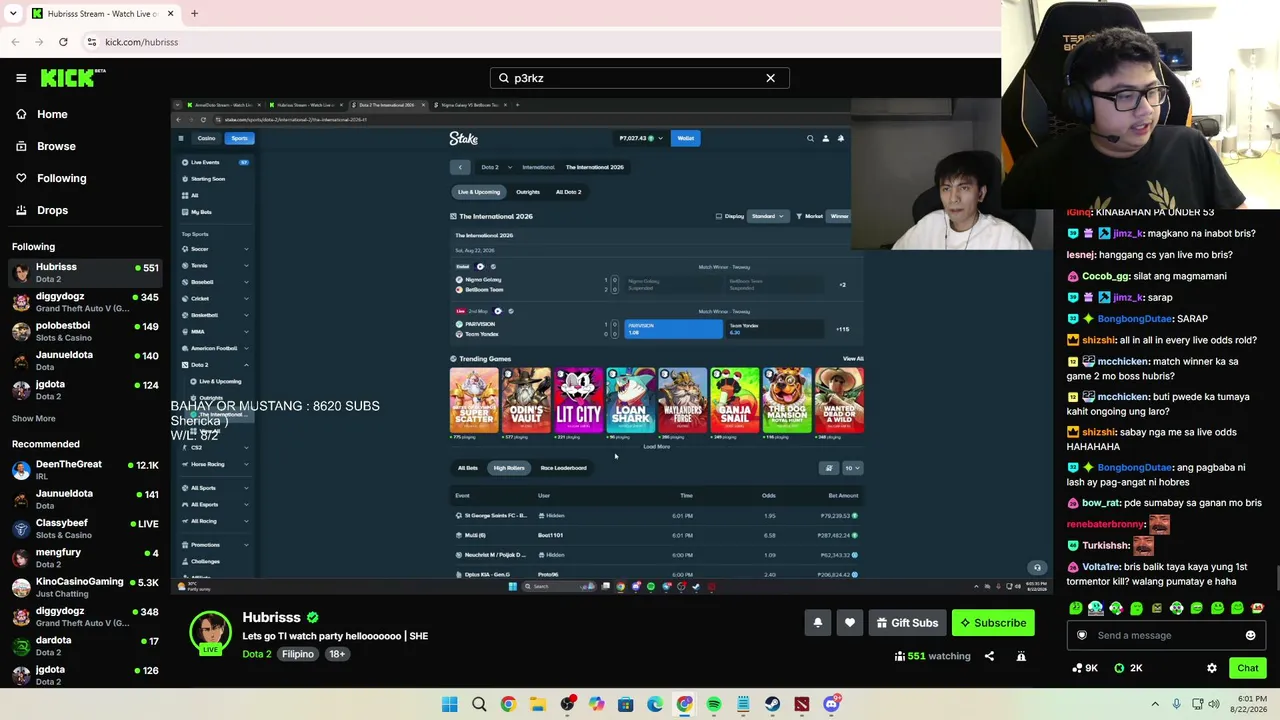Follow the channel with the heart button
Screen dimensions: 1280x720
850,623
